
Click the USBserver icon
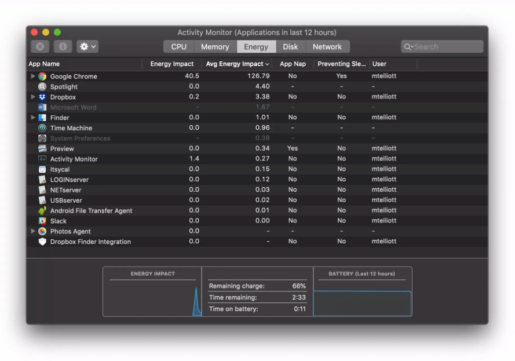42,200
